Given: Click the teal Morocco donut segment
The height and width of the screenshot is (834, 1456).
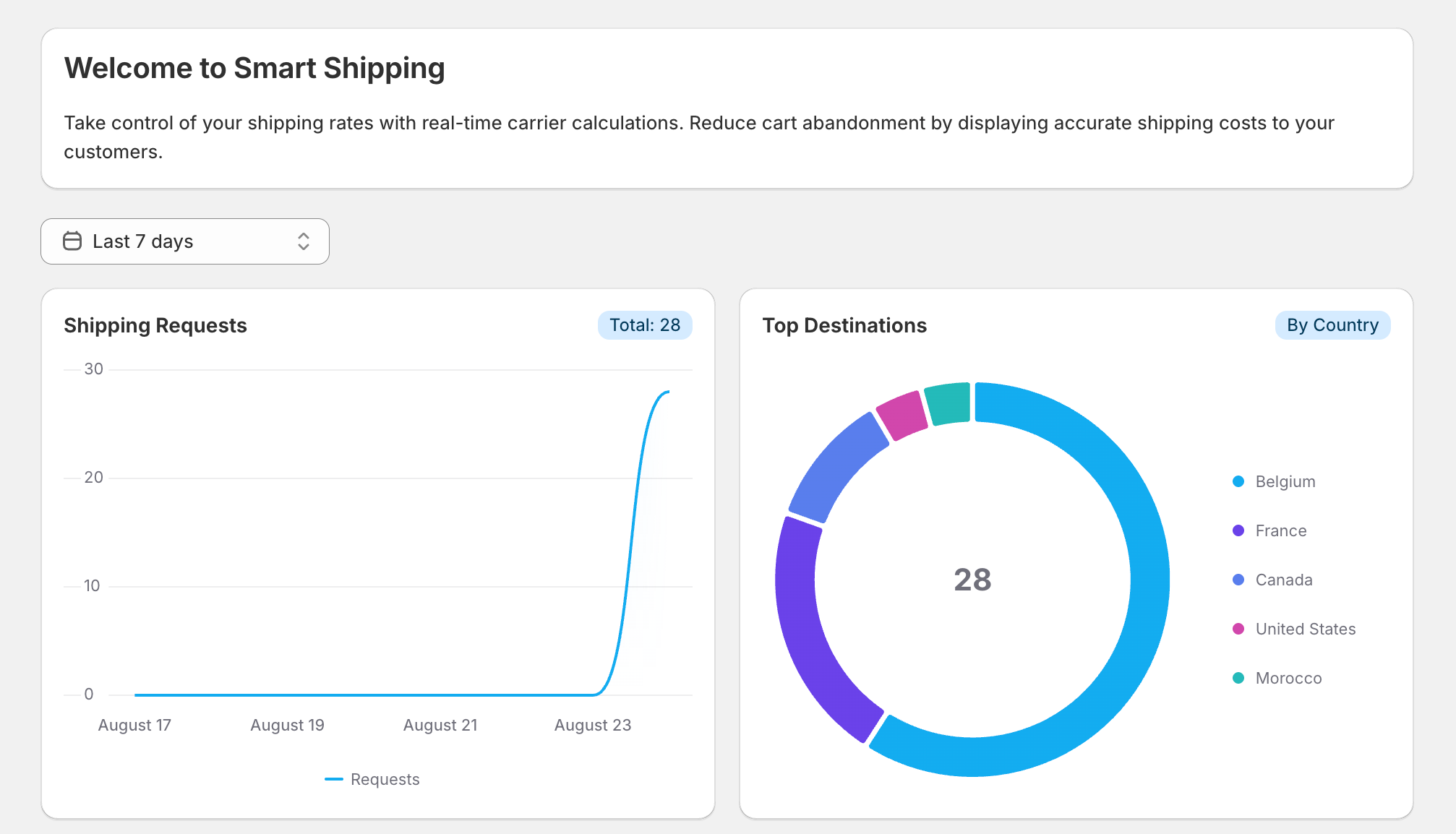Looking at the screenshot, I should tap(948, 403).
